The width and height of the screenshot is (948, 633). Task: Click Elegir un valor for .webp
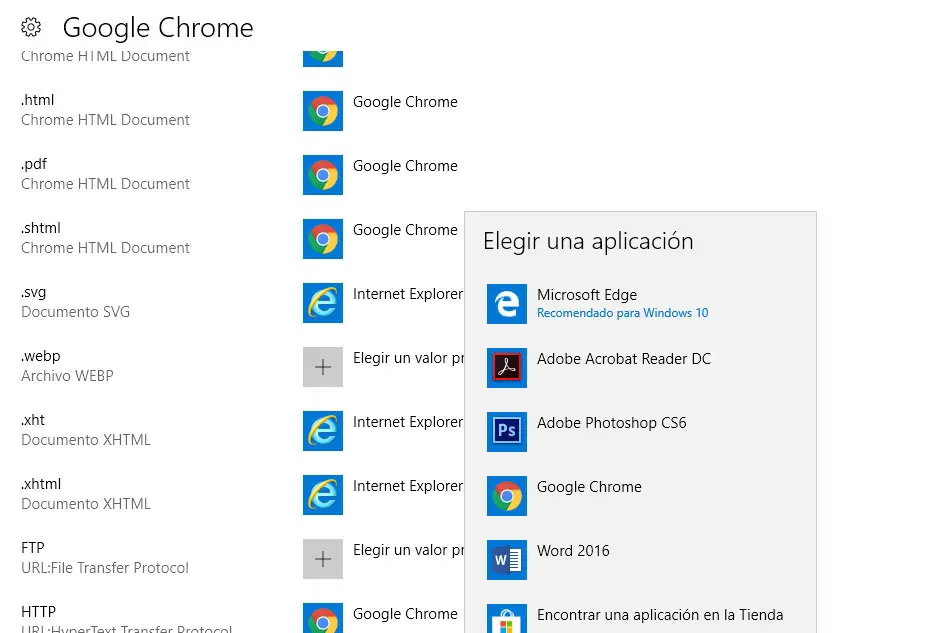[x=408, y=358]
